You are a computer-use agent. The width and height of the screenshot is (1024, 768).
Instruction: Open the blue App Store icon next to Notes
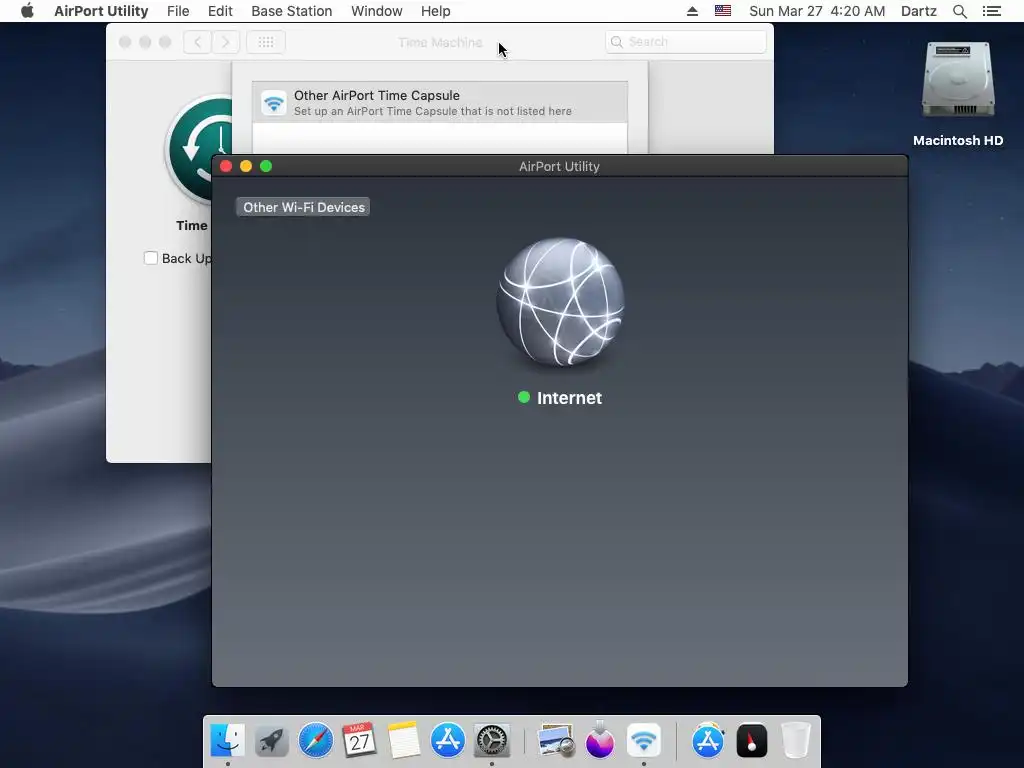pyautogui.click(x=447, y=740)
